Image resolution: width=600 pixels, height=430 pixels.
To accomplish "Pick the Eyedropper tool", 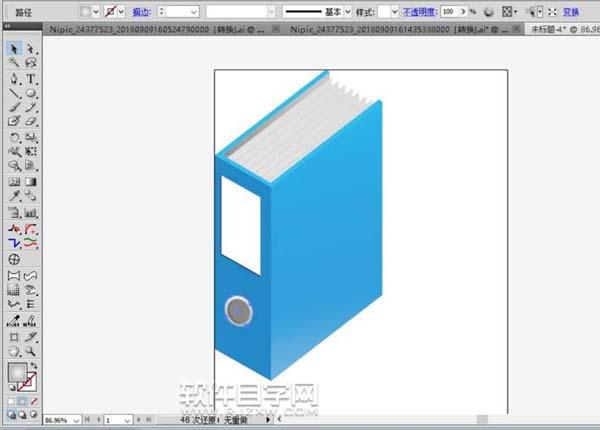I will [x=14, y=196].
